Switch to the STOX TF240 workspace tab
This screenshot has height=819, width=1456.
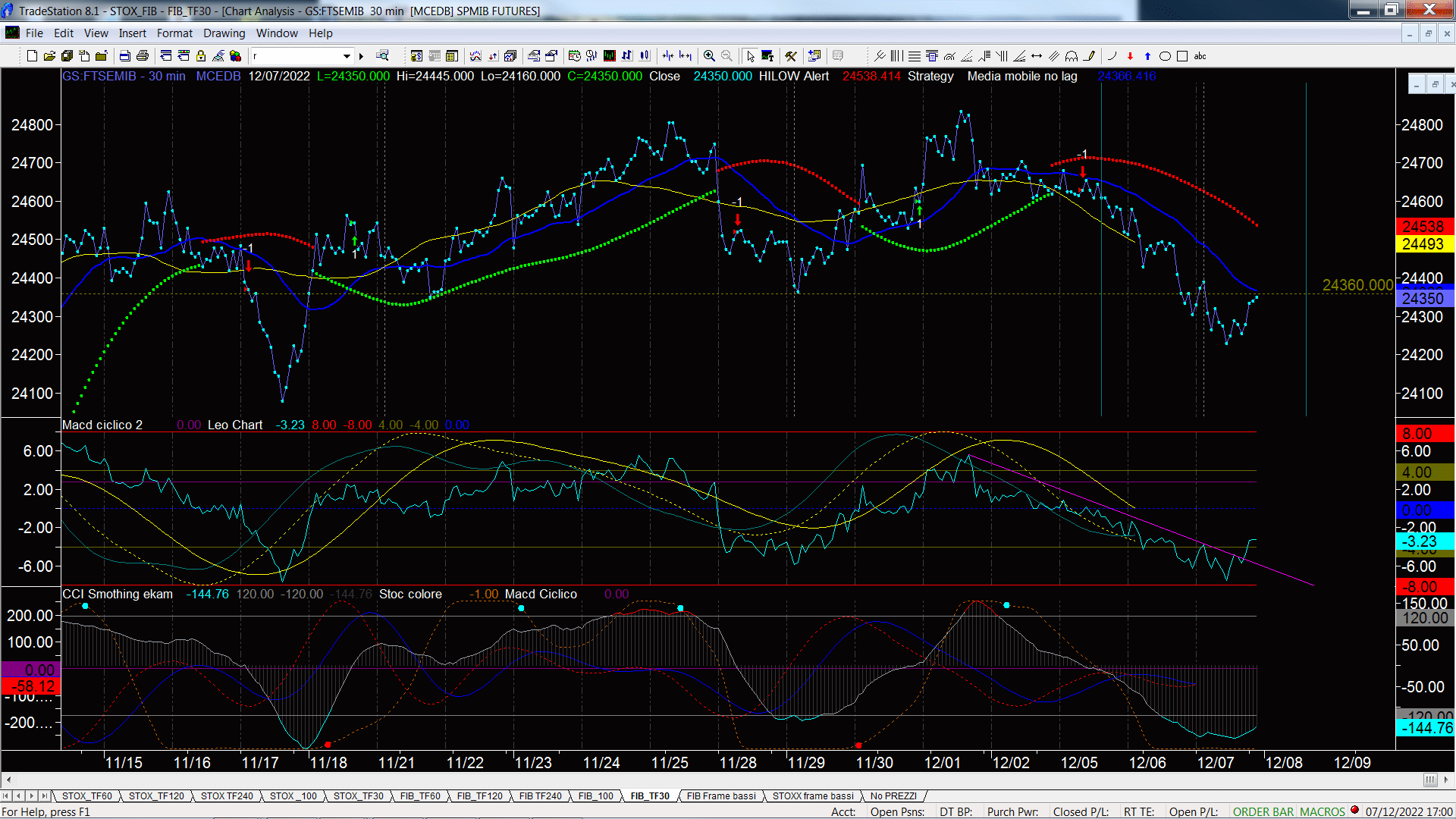pyautogui.click(x=227, y=796)
